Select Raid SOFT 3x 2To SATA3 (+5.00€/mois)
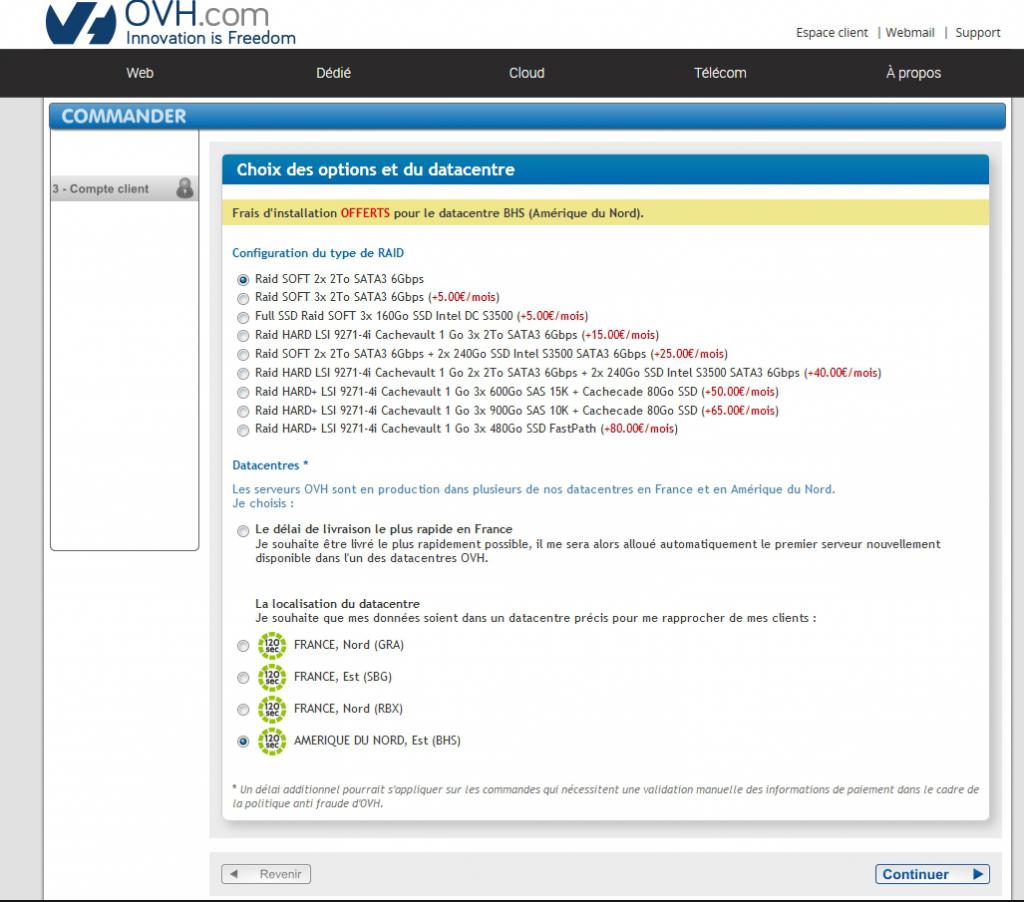 click(x=243, y=298)
